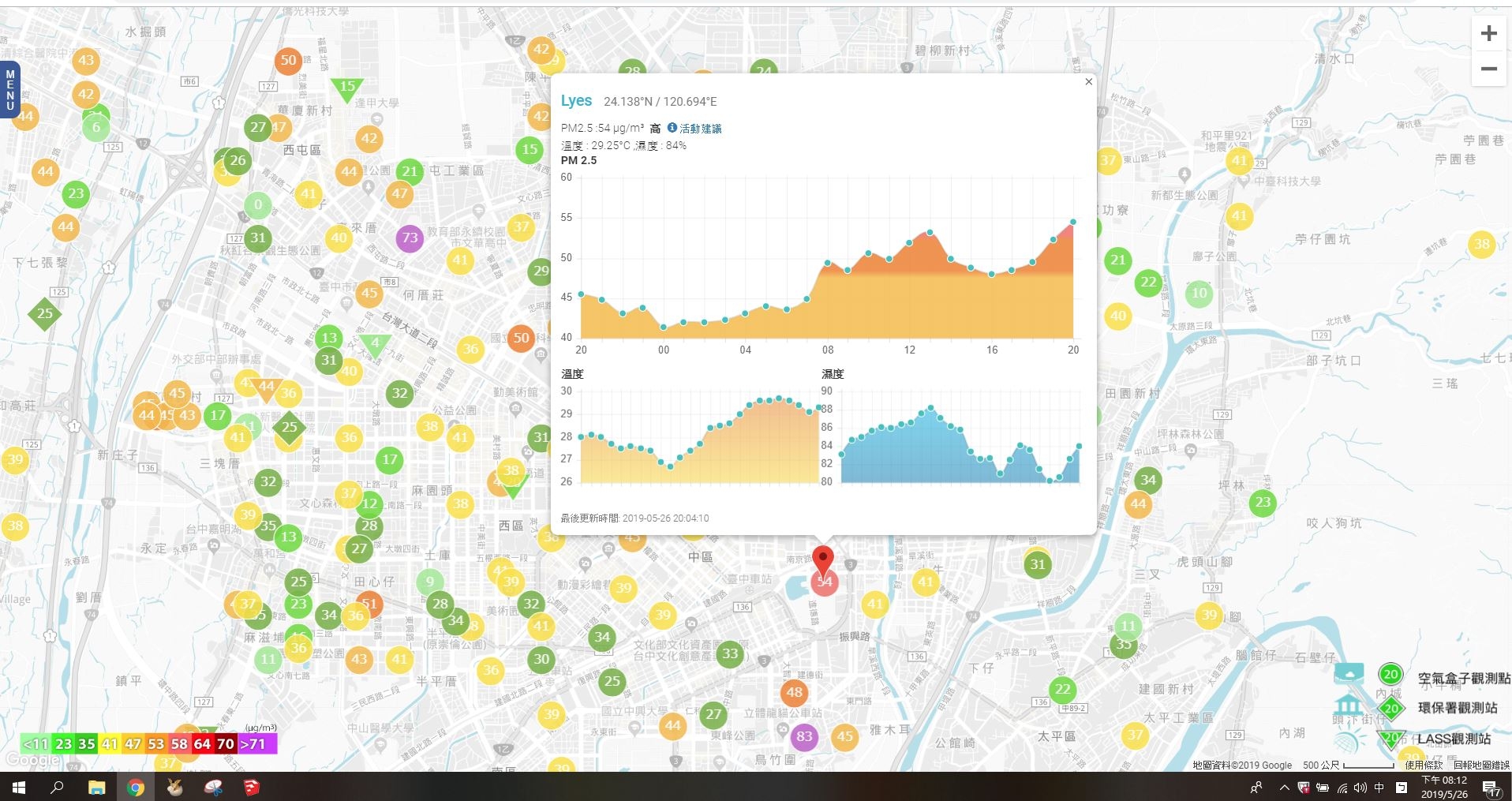Click the red location pin on the map

pyautogui.click(x=823, y=561)
